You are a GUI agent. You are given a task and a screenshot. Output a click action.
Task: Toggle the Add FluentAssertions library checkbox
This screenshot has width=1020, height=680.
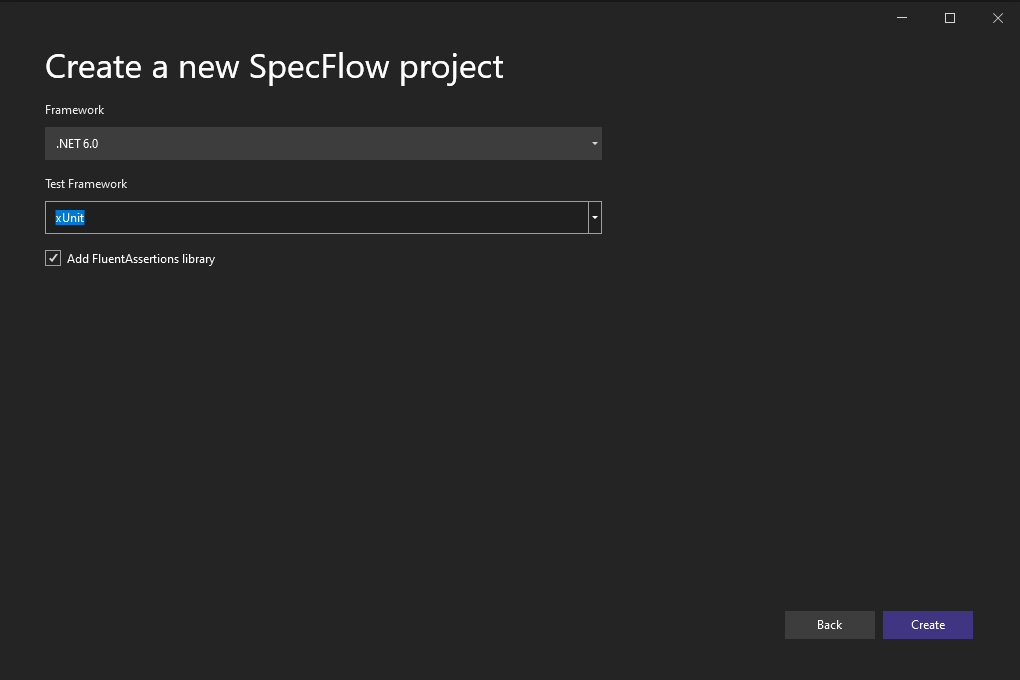52,258
